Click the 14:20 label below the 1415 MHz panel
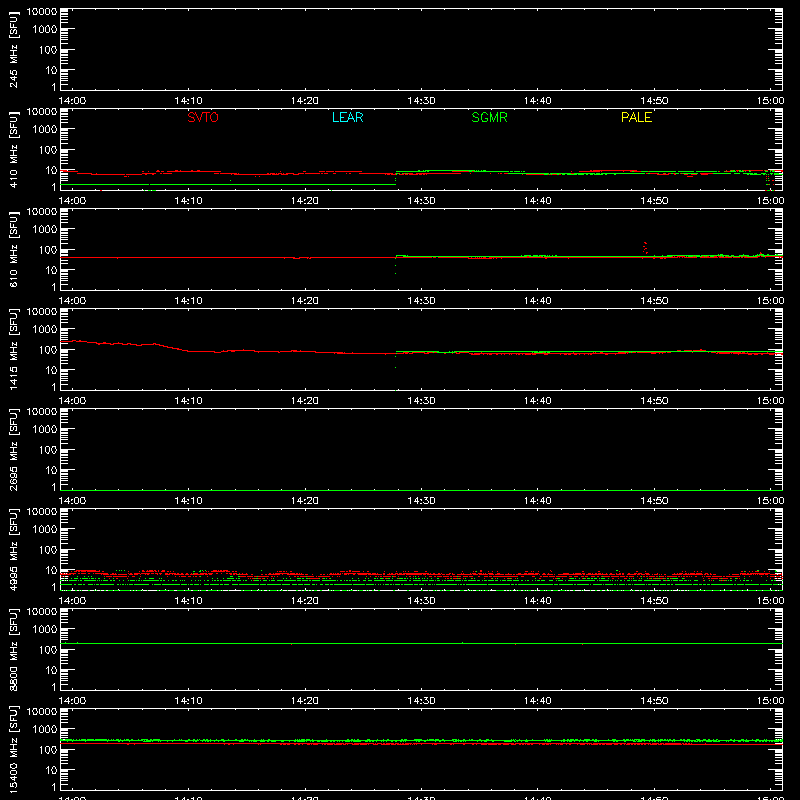Screen dimensions: 800x800 point(305,401)
